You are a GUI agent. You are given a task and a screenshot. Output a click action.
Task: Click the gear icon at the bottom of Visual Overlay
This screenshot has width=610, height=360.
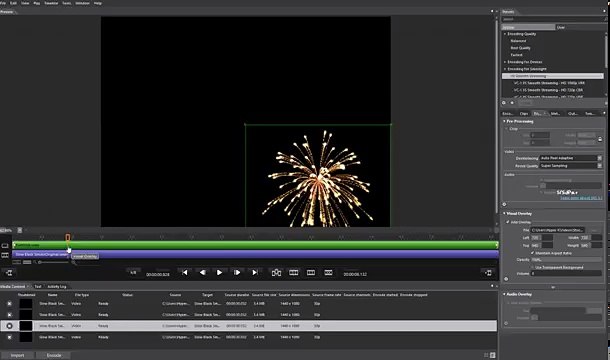(506, 279)
